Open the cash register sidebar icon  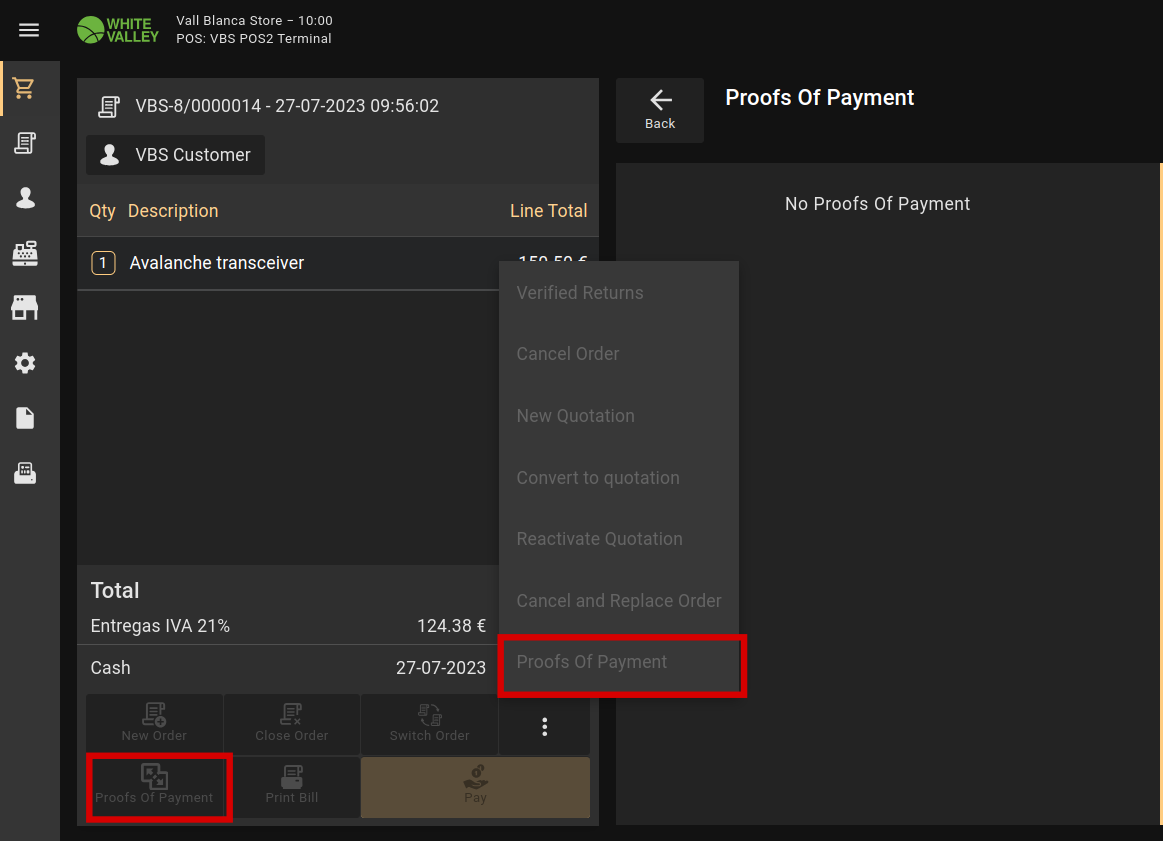click(25, 254)
